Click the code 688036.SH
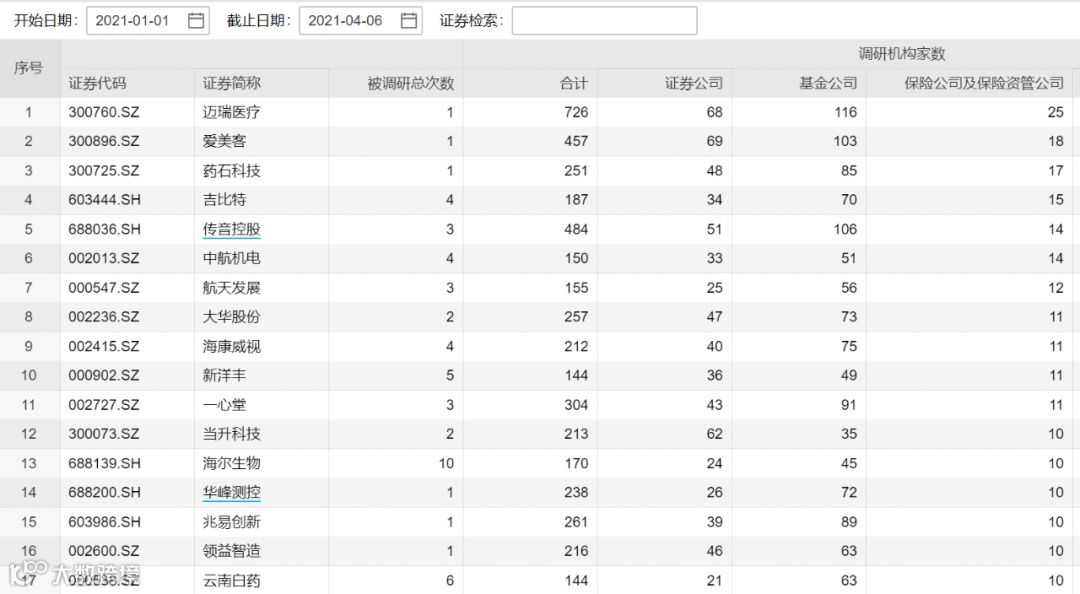The image size is (1080, 594). tap(104, 229)
